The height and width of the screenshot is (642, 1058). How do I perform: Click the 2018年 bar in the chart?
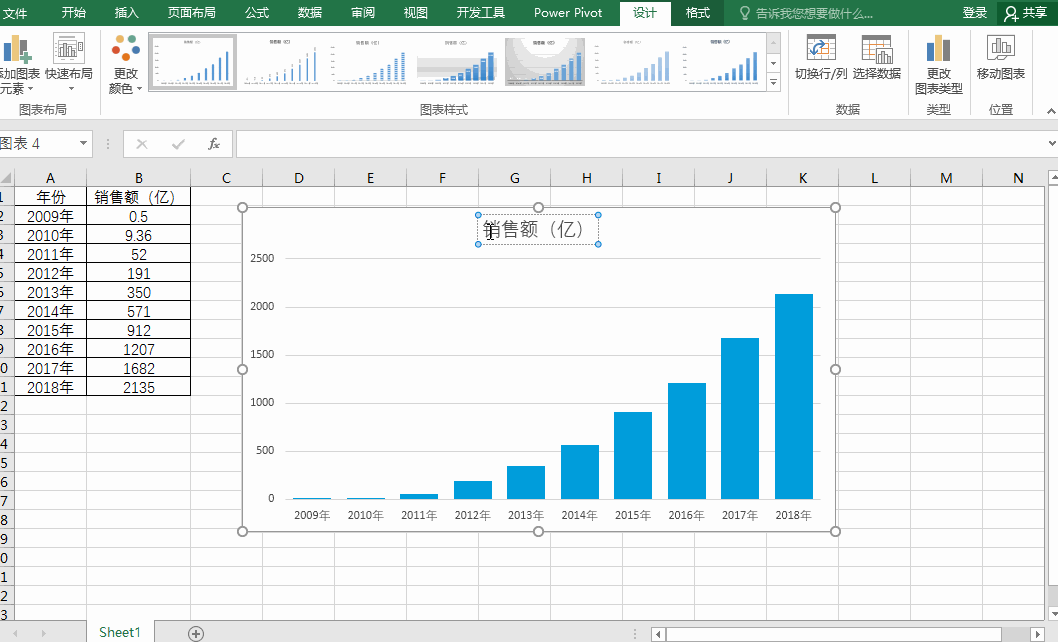click(794, 396)
